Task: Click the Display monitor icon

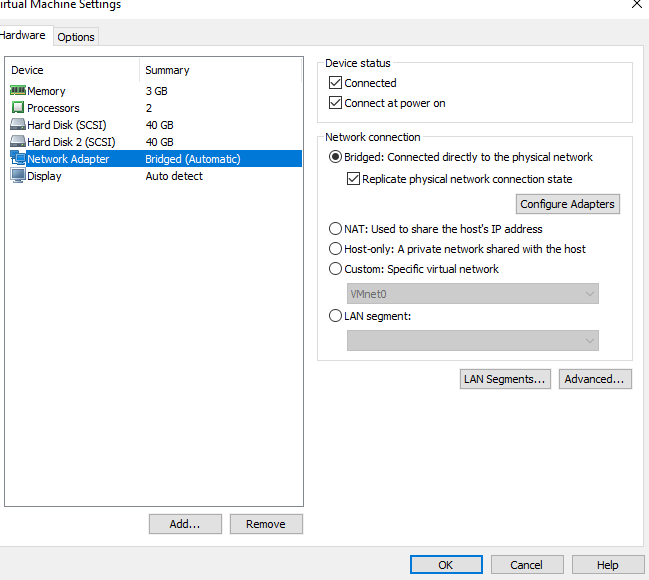Action: coord(18,176)
